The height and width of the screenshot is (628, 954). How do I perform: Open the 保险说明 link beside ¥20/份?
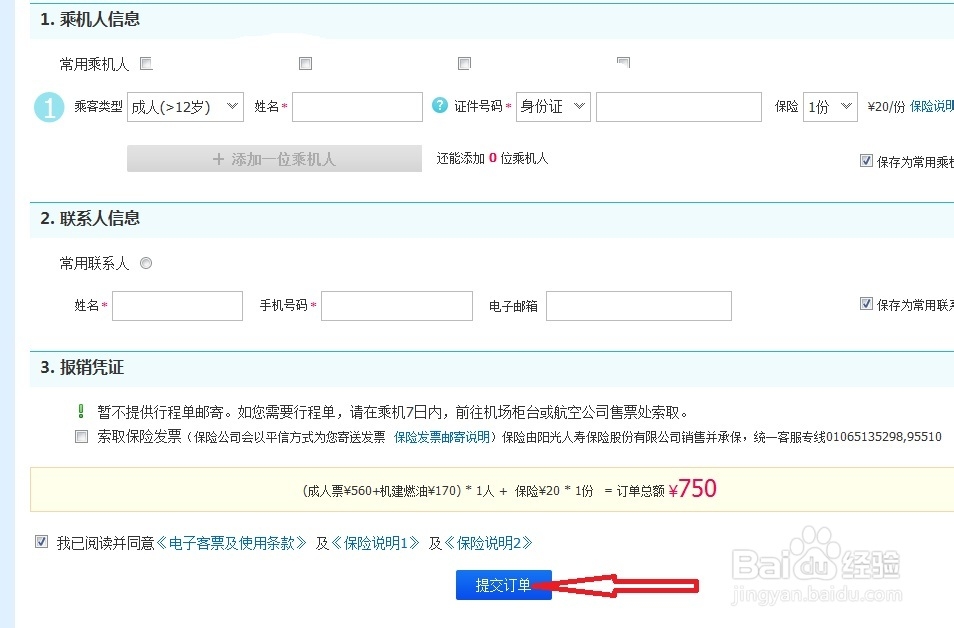coord(931,106)
